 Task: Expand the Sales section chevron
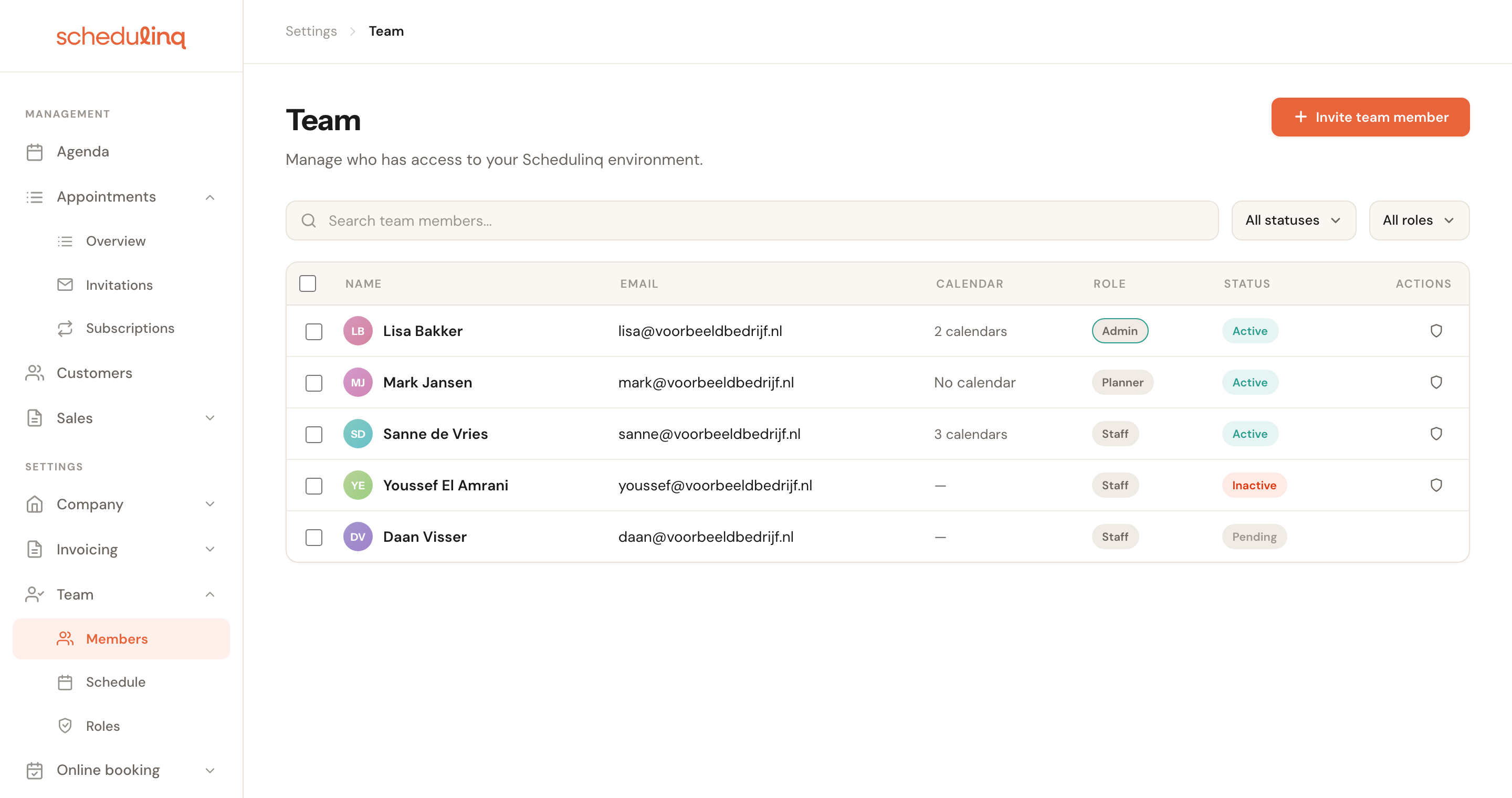(210, 418)
